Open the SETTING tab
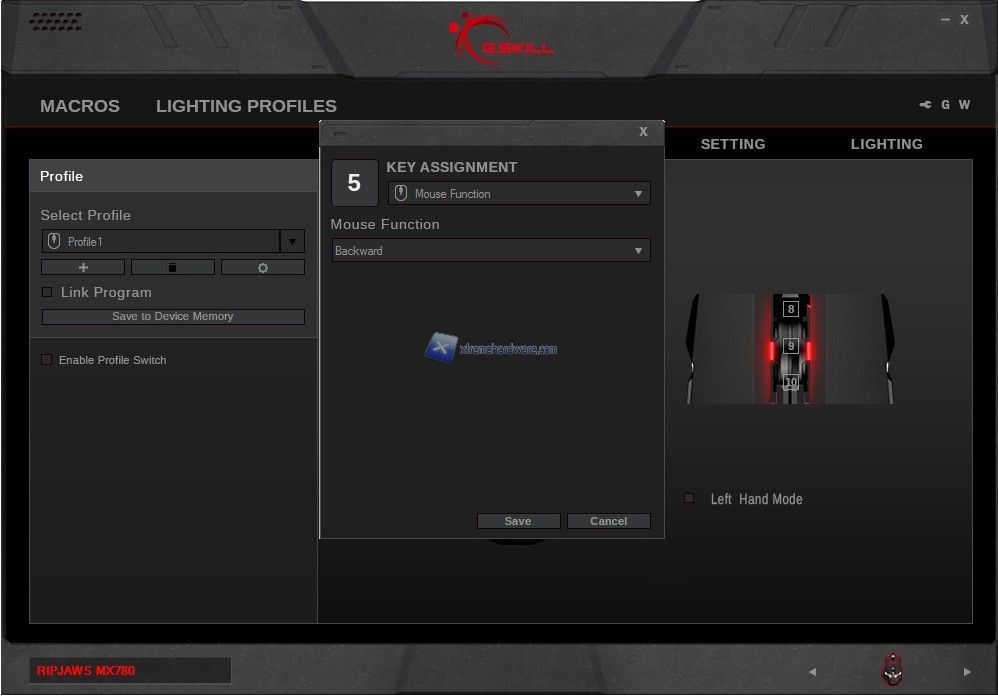The image size is (998, 697). (x=732, y=144)
